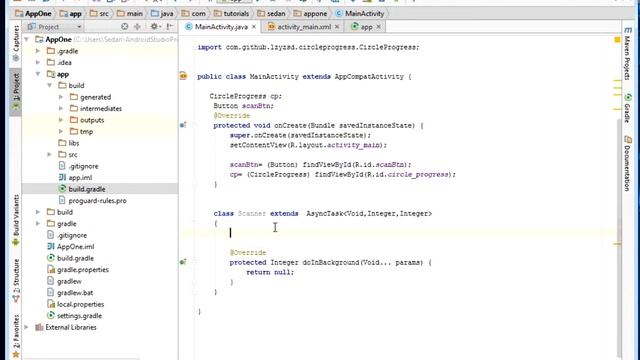Click java breadcrumb in navigation bar

(162, 13)
